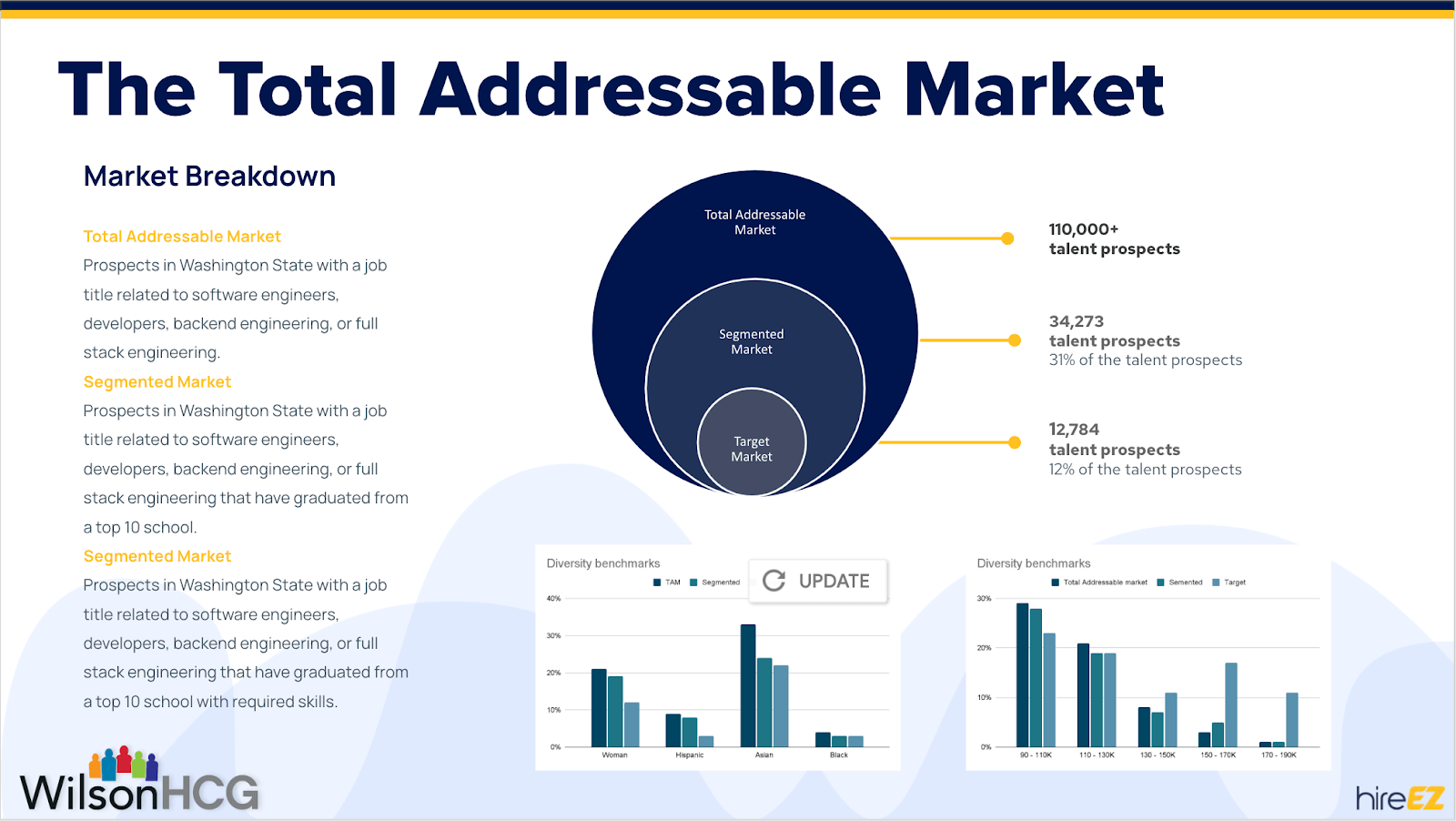Click the 110 - 130K salary label
Image resolution: width=1456 pixels, height=821 pixels.
[1097, 755]
